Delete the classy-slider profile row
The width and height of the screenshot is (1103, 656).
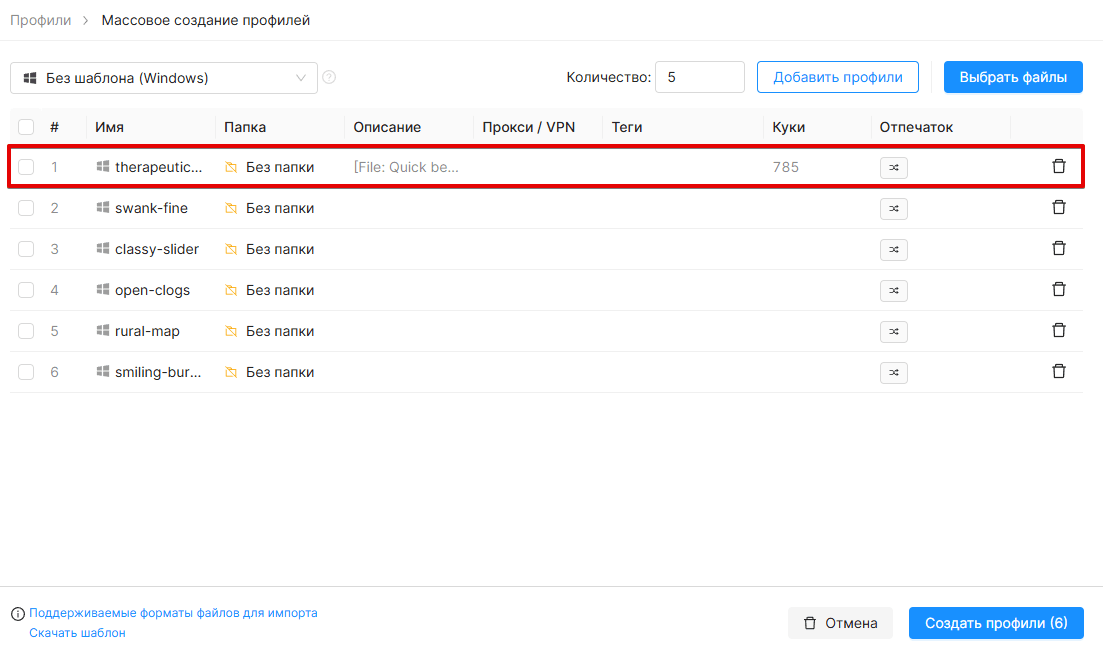(1059, 248)
